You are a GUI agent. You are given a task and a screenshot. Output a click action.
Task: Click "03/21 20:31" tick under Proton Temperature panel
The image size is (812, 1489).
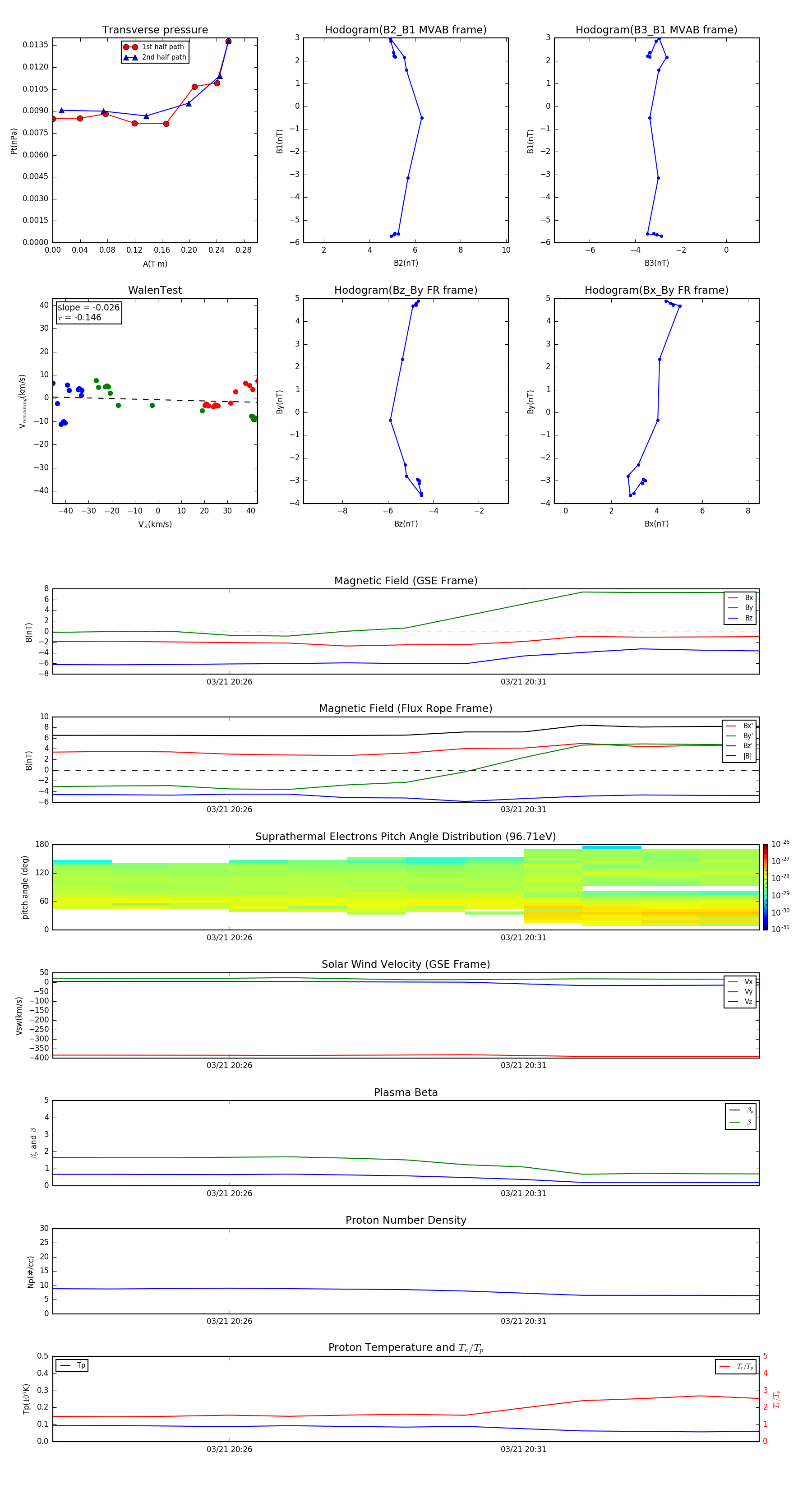pos(524,1449)
